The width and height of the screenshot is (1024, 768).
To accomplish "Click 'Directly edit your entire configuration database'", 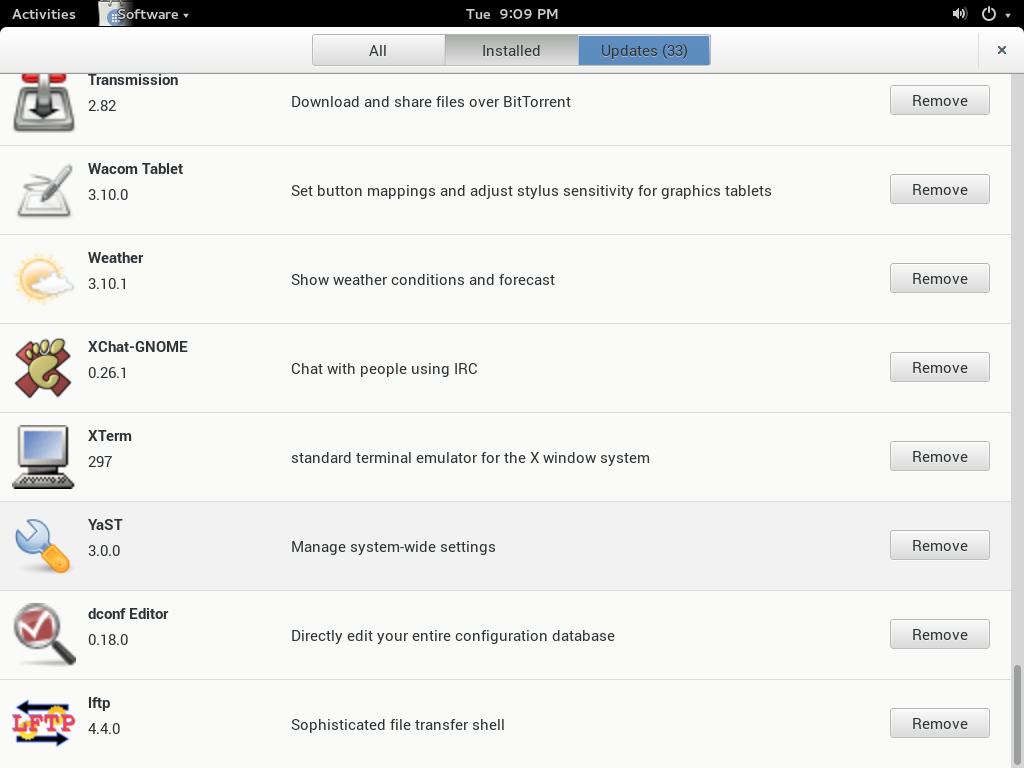I will tap(453, 635).
